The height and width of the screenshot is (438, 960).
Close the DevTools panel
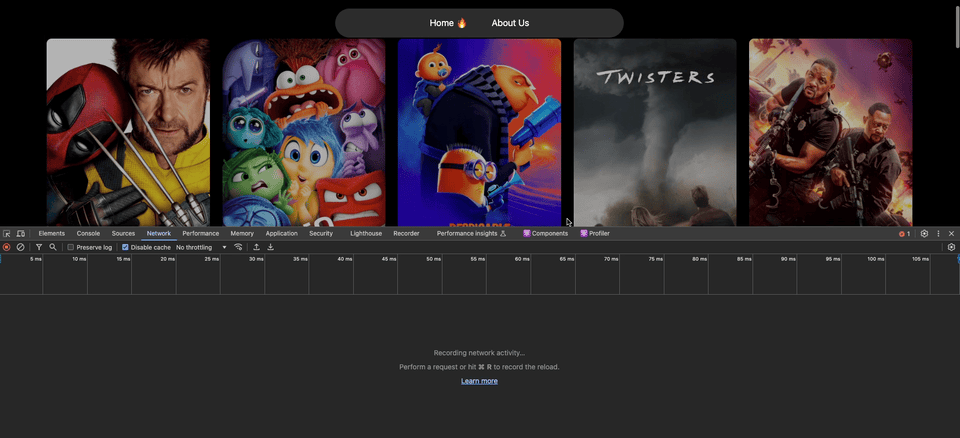[x=951, y=233]
